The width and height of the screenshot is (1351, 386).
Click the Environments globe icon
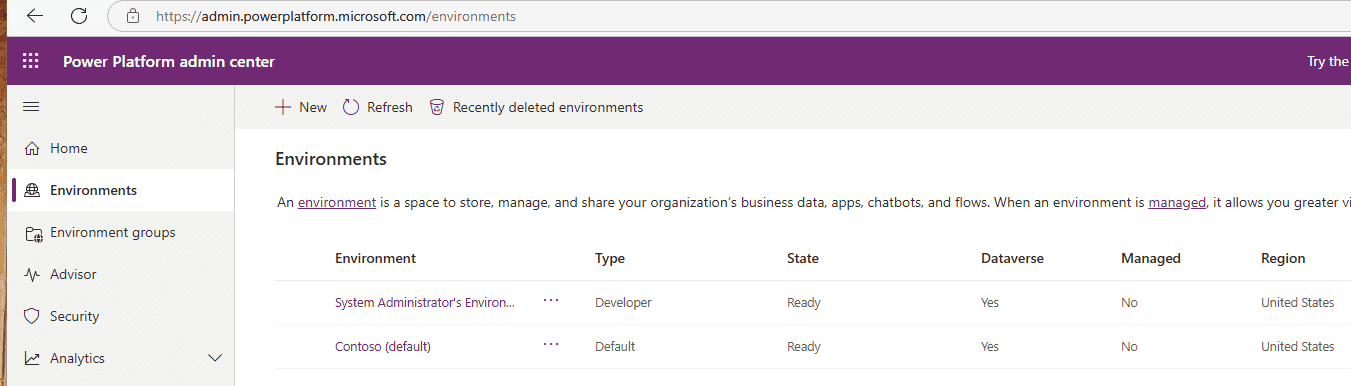(x=32, y=190)
